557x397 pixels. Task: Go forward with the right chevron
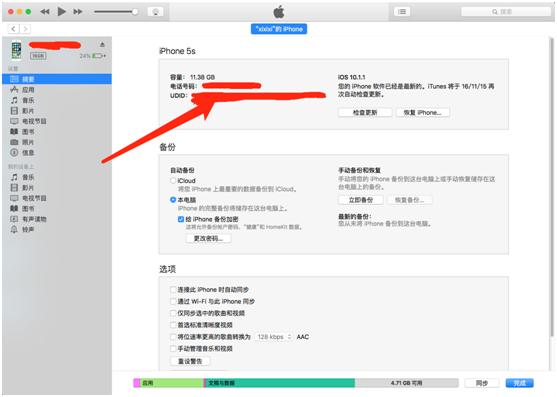pyautogui.click(x=25, y=29)
